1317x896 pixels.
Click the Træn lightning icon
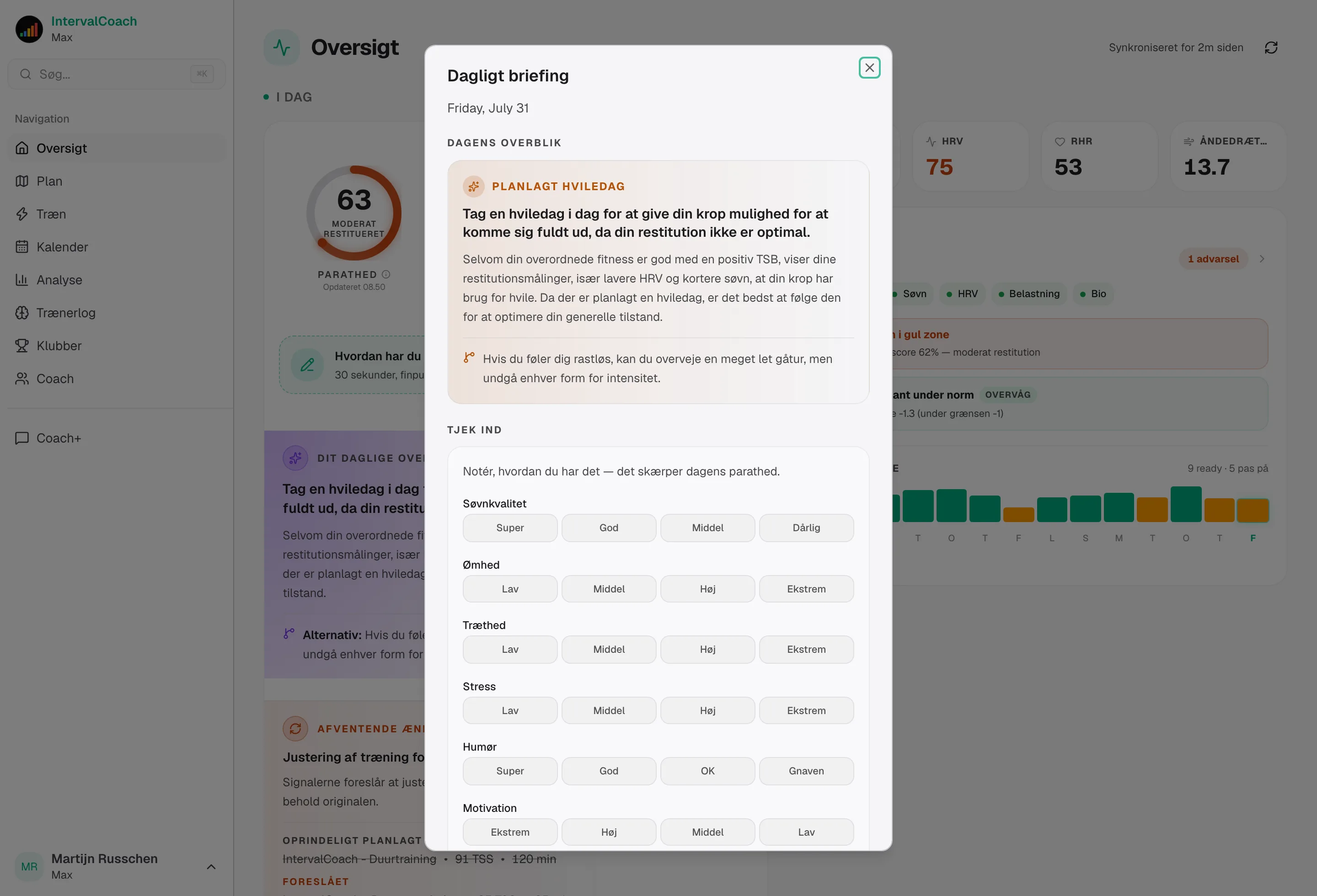[x=22, y=214]
